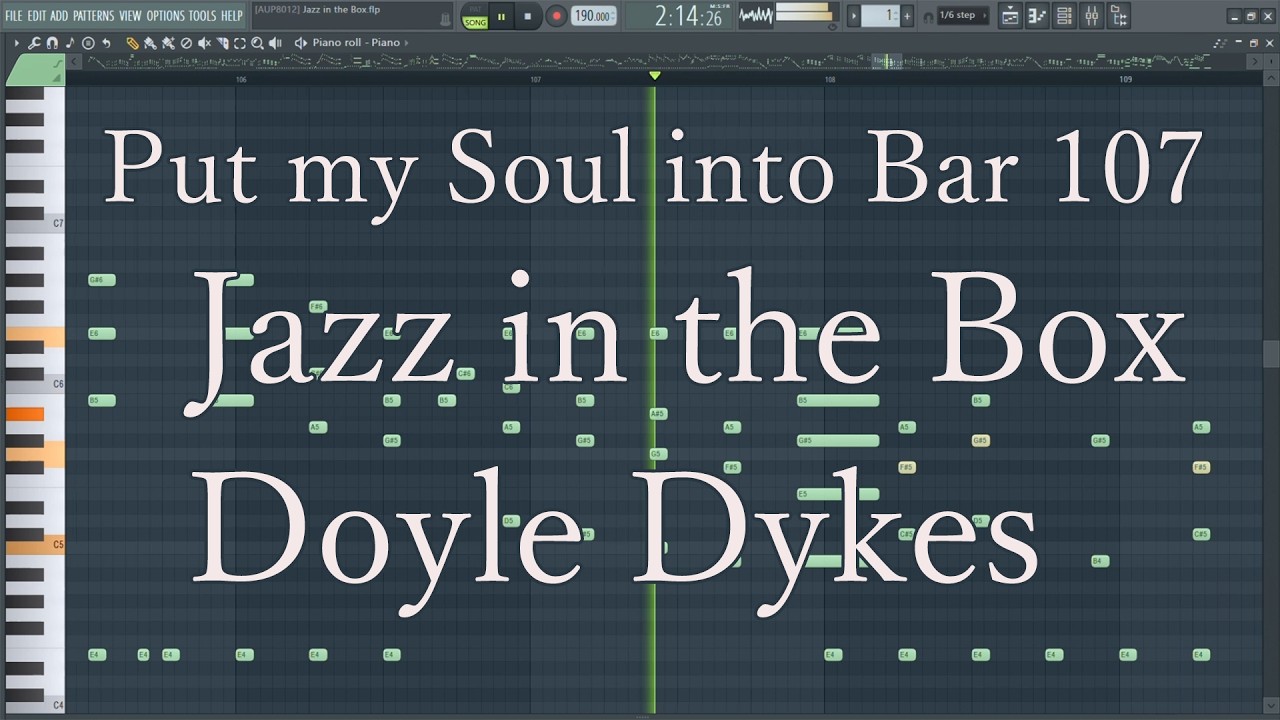
Task: Click bar 109 on the timeline ruler
Action: click(x=1125, y=80)
